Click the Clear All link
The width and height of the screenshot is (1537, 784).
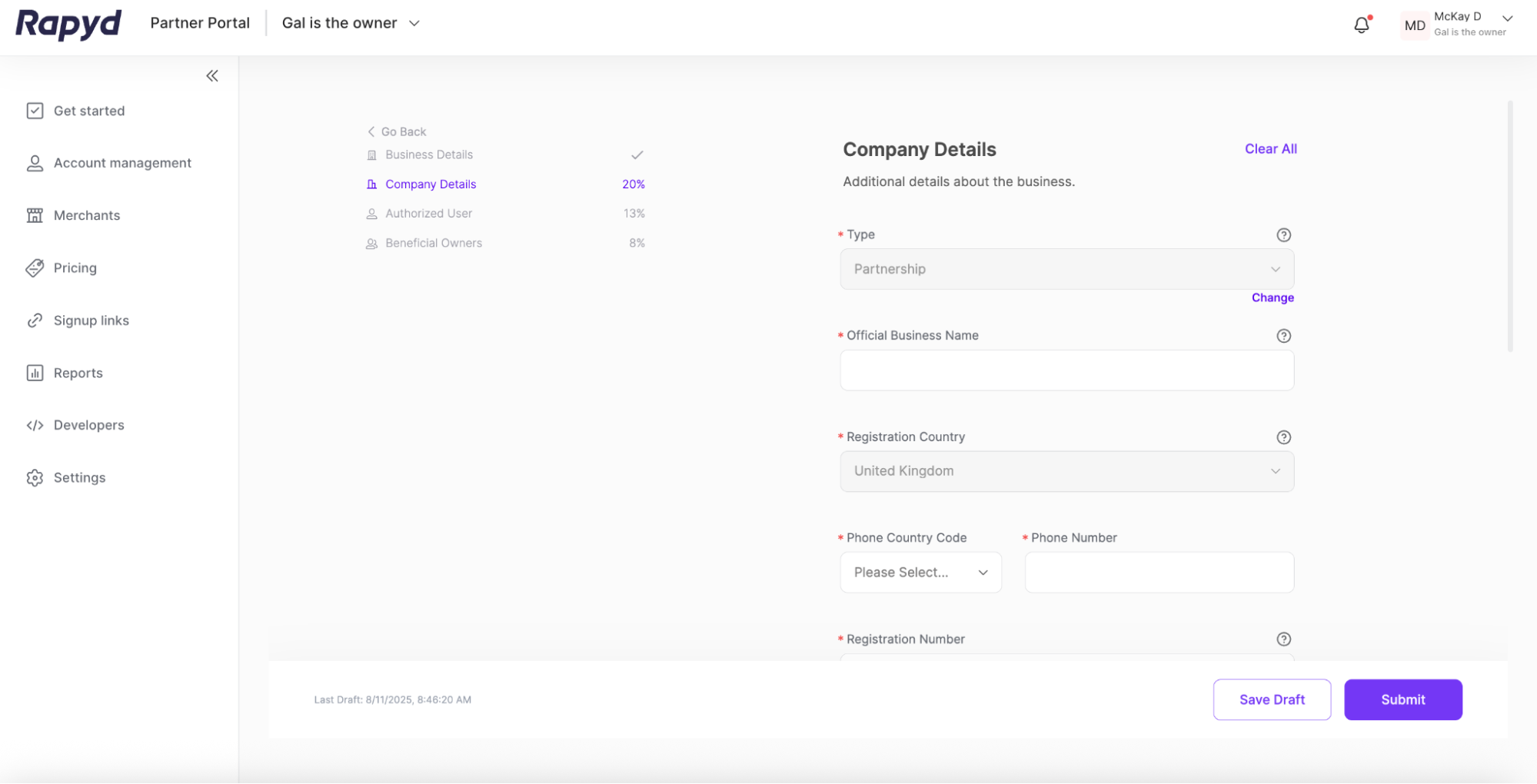click(1270, 149)
